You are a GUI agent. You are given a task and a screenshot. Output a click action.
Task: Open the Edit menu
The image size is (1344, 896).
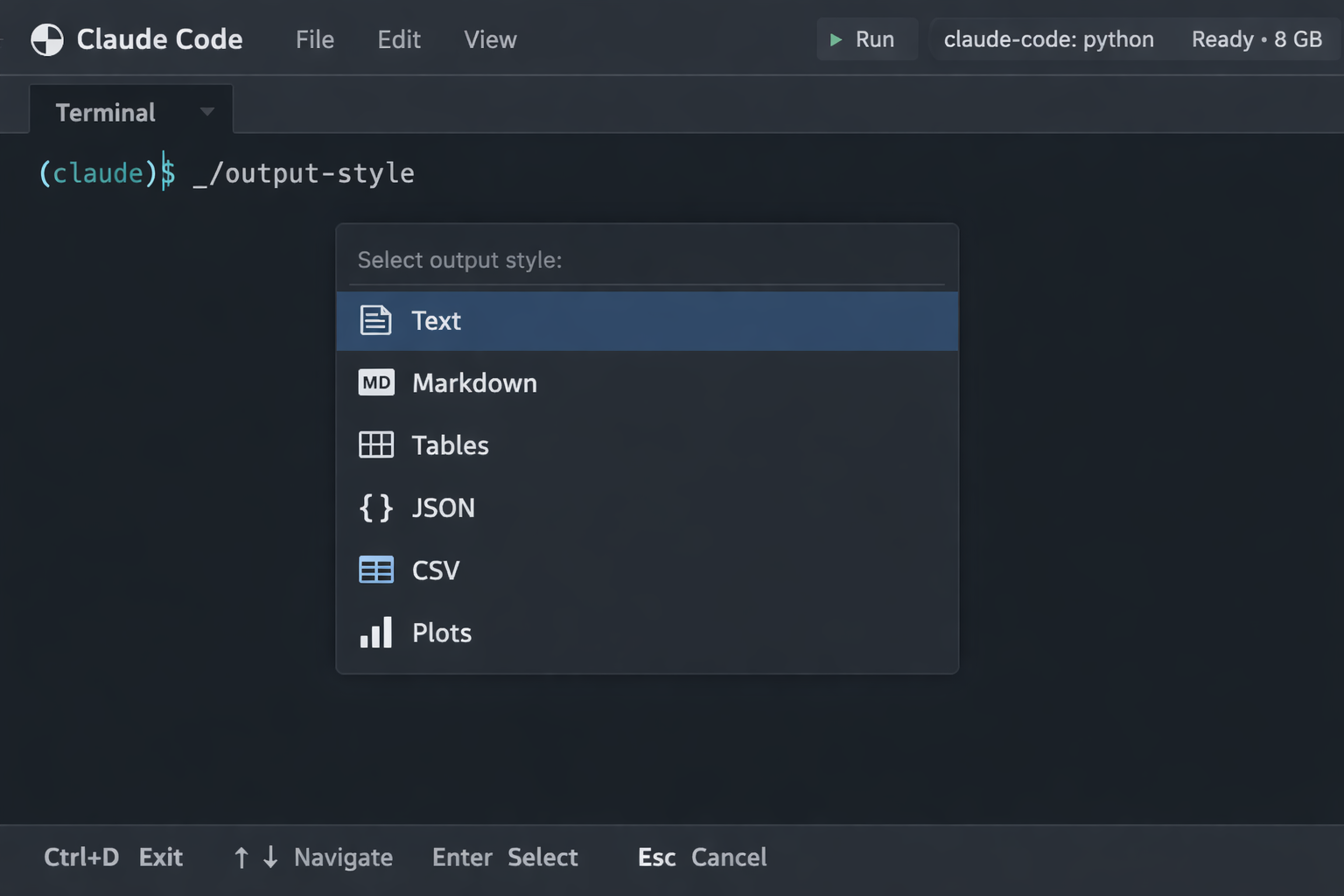tap(399, 39)
